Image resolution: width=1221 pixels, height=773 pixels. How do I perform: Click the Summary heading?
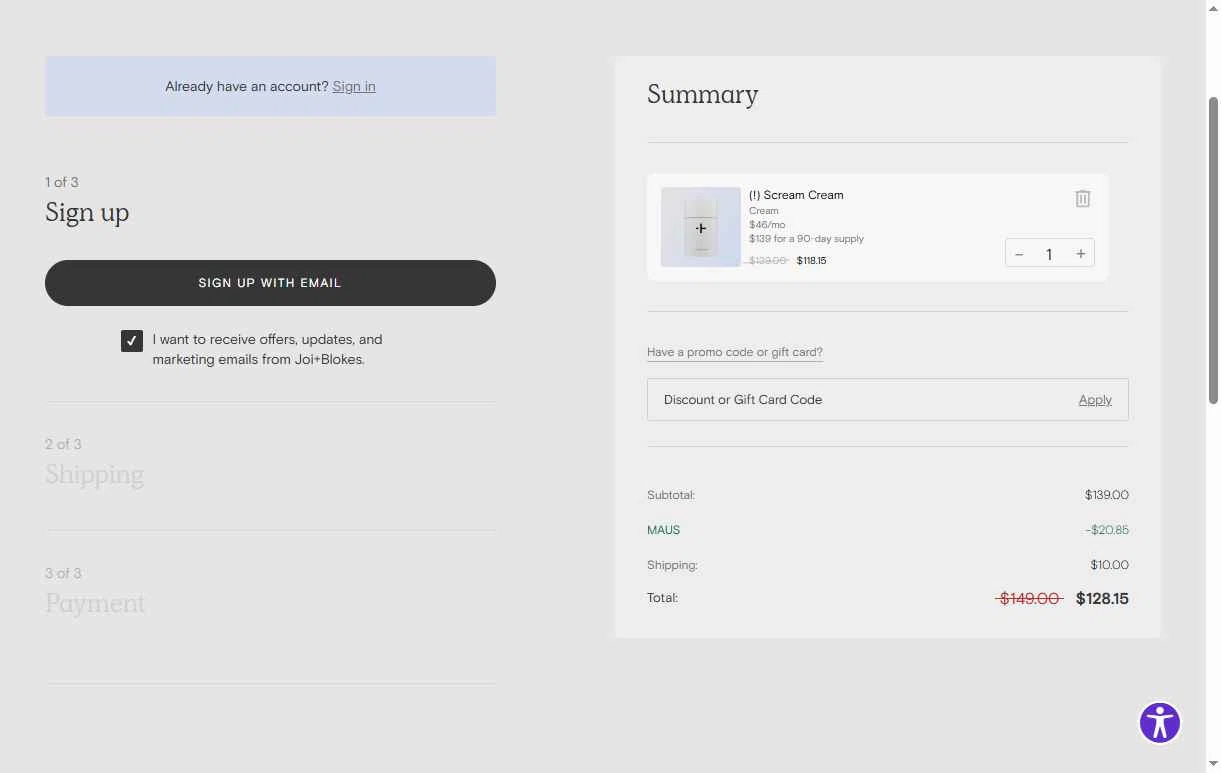click(x=702, y=94)
